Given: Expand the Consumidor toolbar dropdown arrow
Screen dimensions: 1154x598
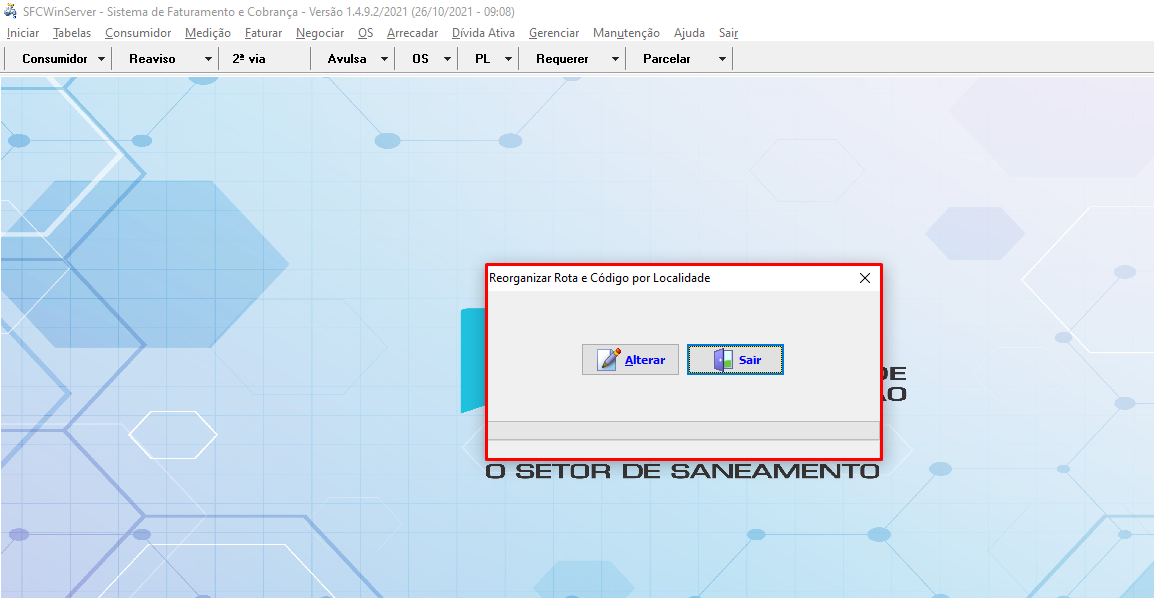Looking at the screenshot, I should pyautogui.click(x=102, y=59).
